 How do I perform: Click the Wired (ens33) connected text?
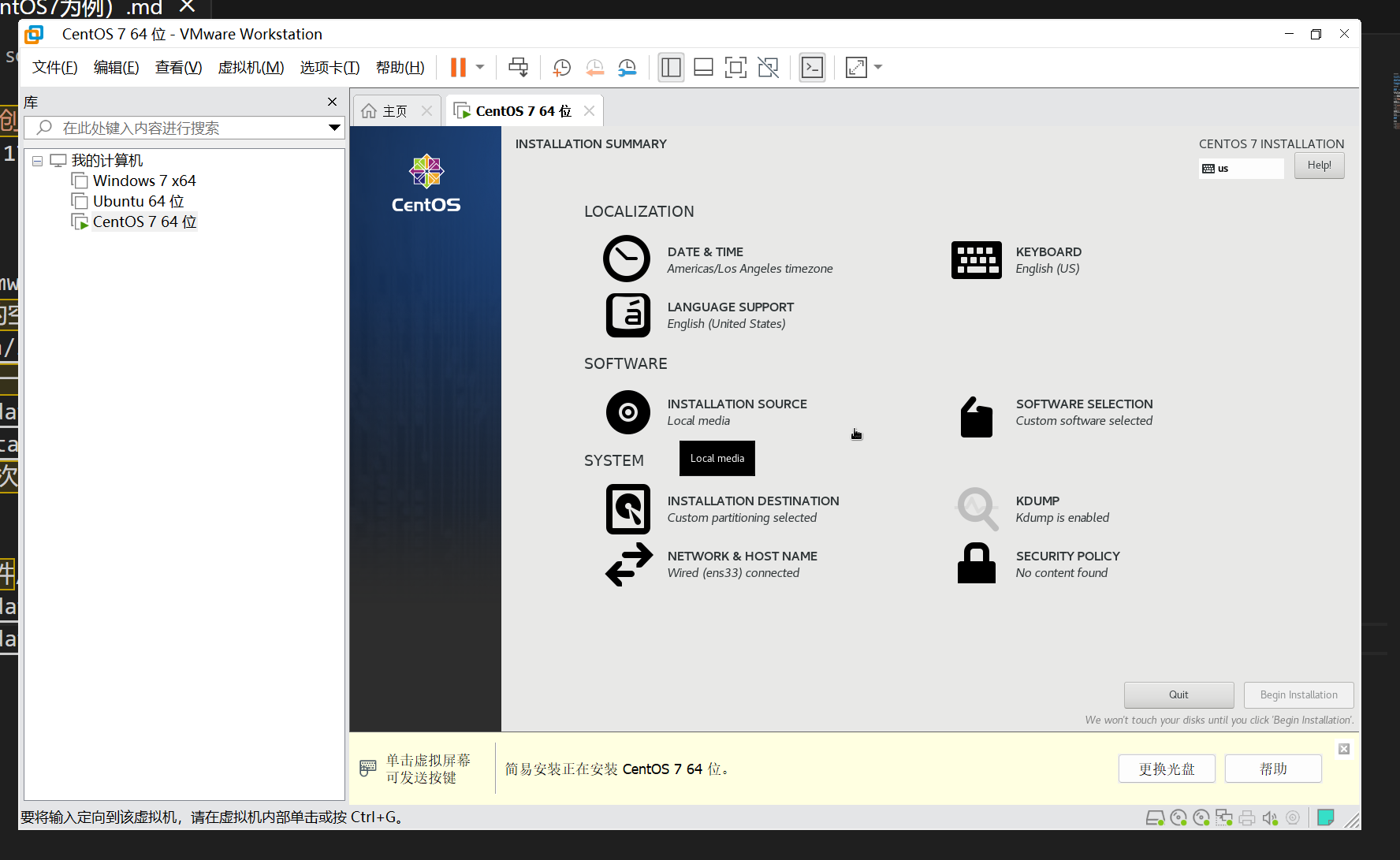[x=733, y=573]
